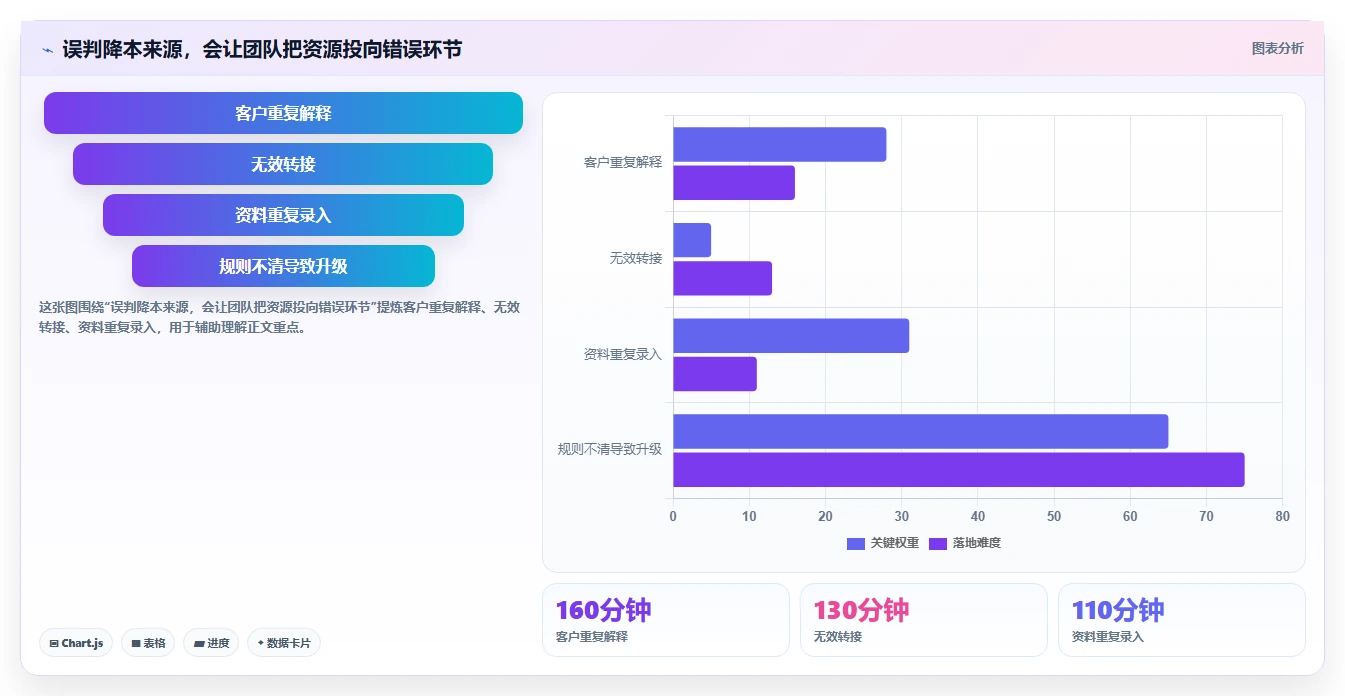Click the 图表分析 label in header

1277,48
